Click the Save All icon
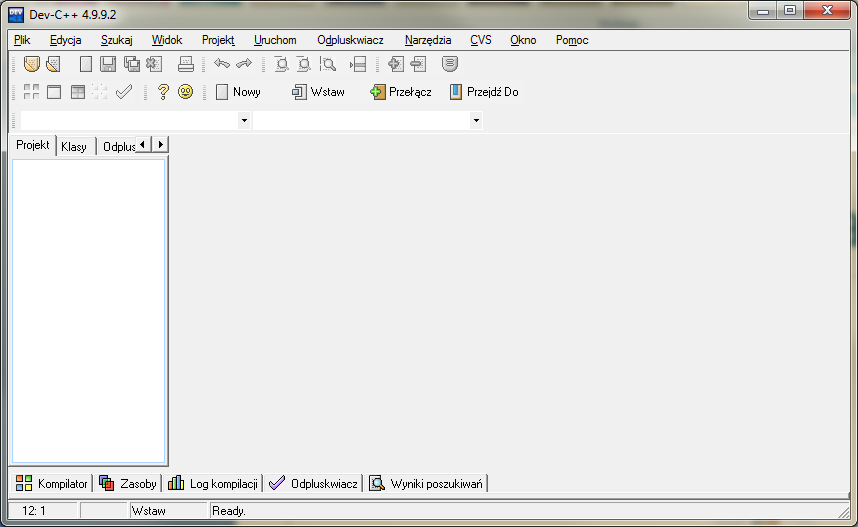Image resolution: width=858 pixels, height=527 pixels. pos(131,64)
